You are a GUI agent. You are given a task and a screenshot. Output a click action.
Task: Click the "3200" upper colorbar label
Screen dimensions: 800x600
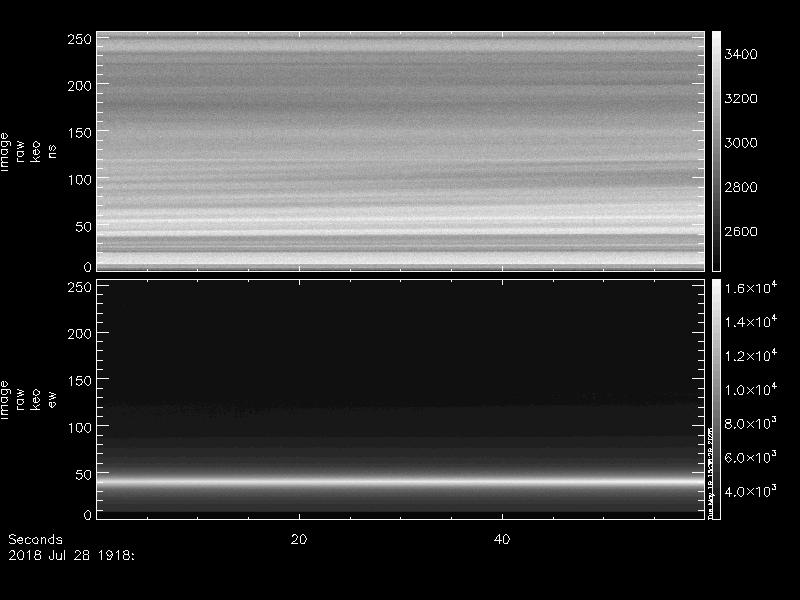[x=741, y=98]
